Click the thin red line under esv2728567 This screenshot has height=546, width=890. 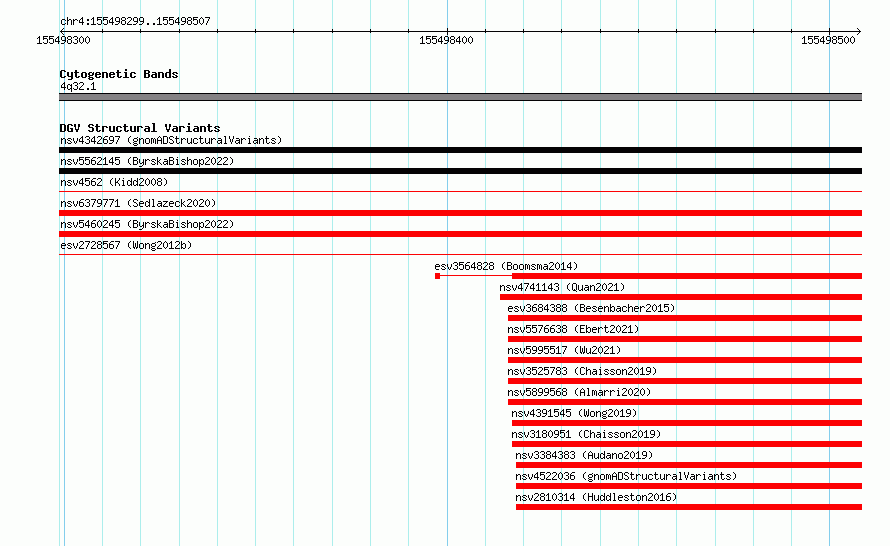(x=460, y=255)
